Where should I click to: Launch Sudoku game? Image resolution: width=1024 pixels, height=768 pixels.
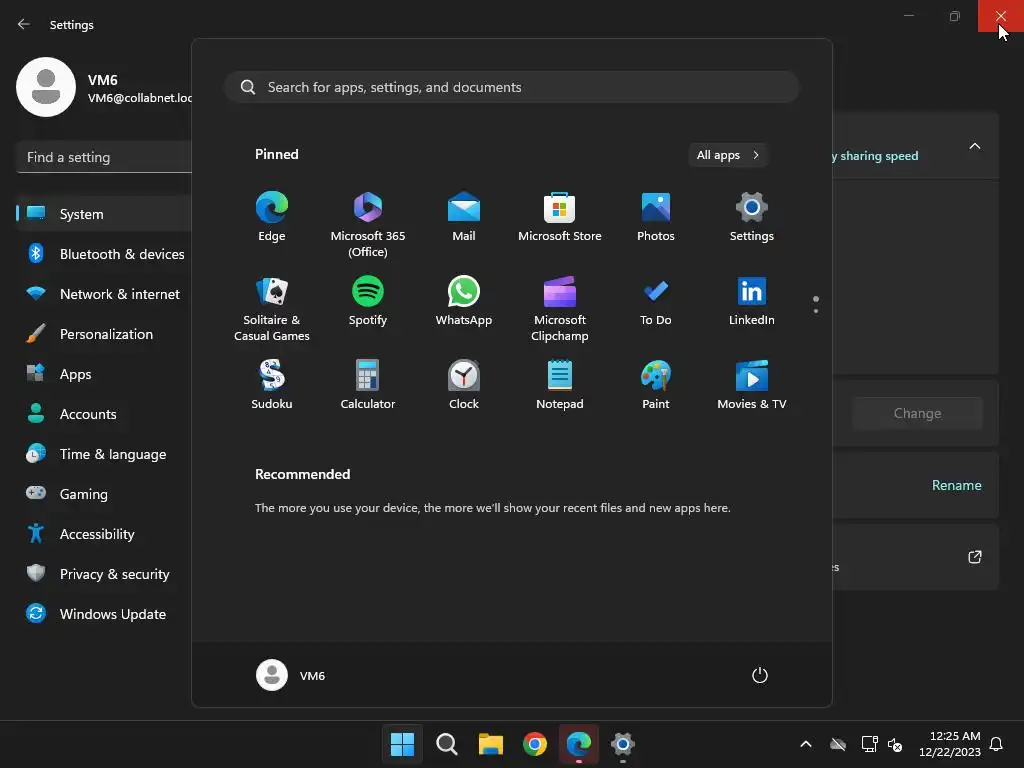pos(272,385)
